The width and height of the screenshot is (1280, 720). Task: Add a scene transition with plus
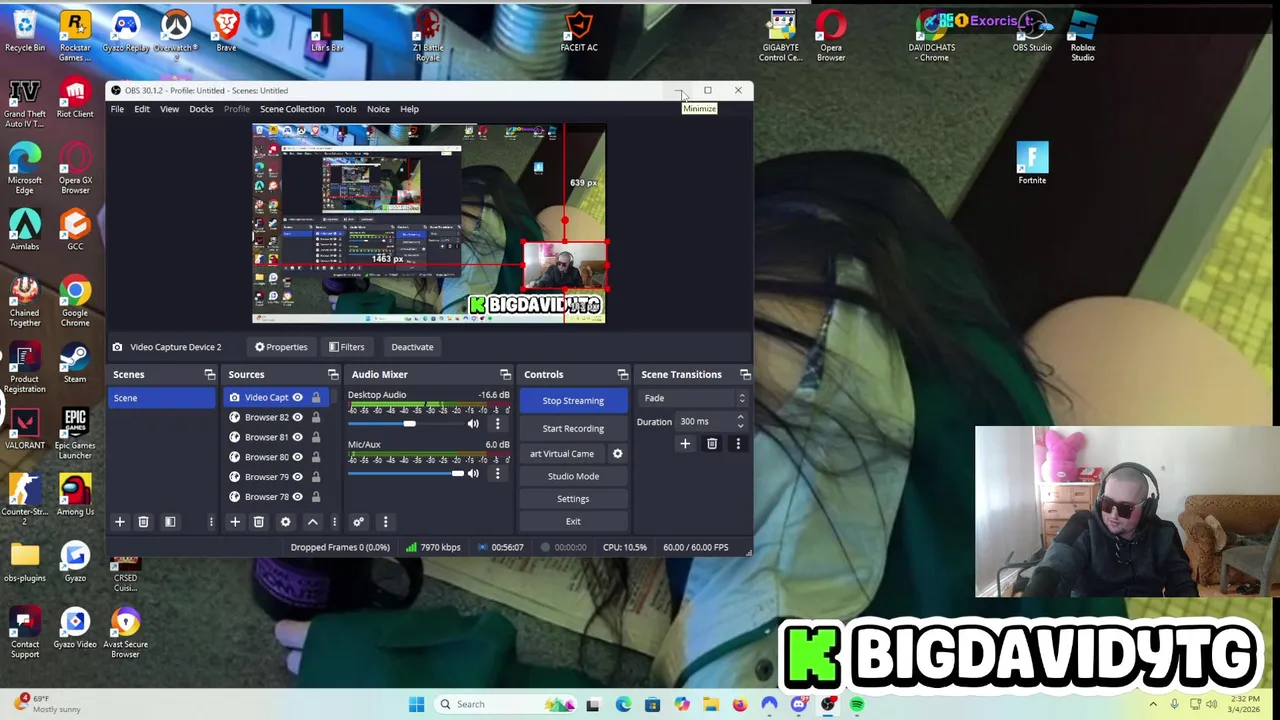click(x=685, y=444)
